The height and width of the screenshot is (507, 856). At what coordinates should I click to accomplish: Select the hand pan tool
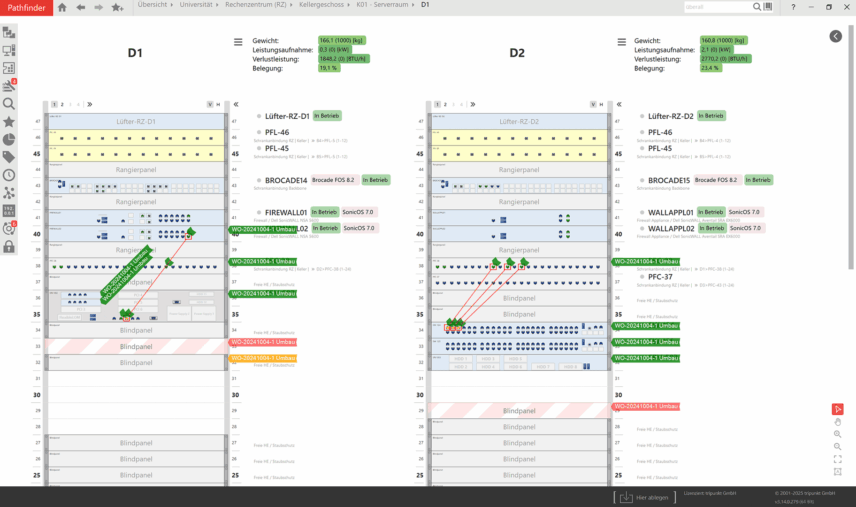837,422
